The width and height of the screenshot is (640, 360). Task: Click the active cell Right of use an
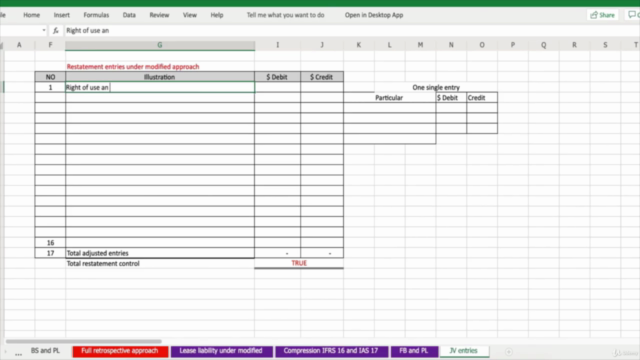[160, 87]
